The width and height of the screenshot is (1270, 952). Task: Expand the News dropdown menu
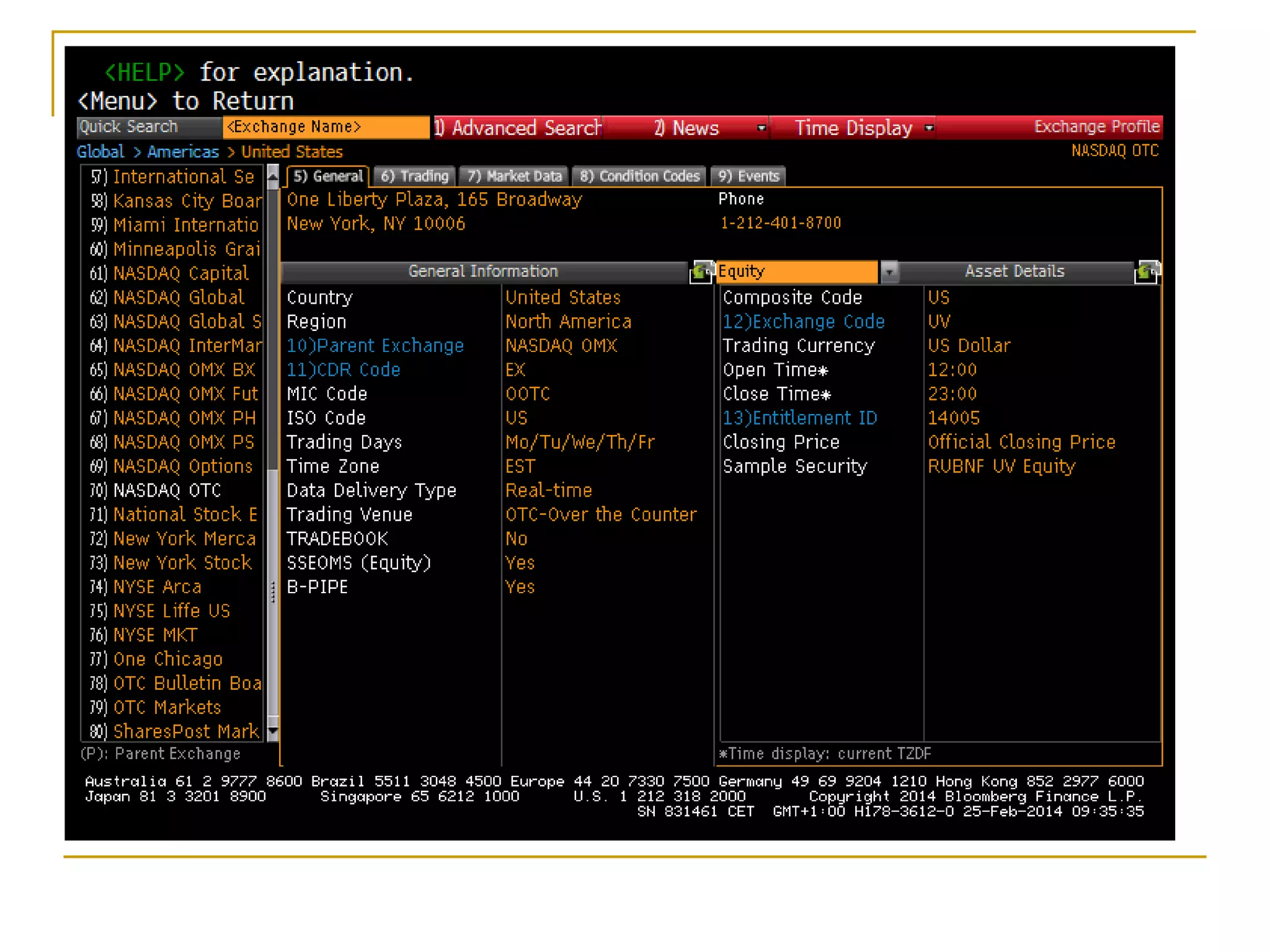(x=762, y=128)
